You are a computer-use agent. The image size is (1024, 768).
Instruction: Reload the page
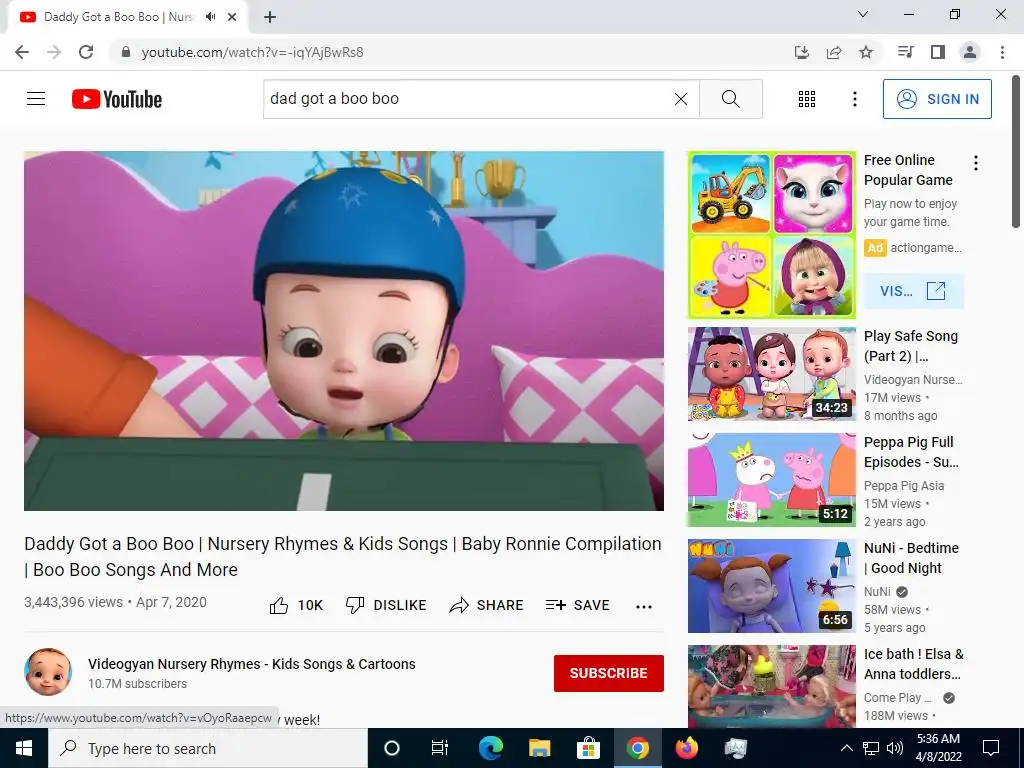click(x=86, y=52)
